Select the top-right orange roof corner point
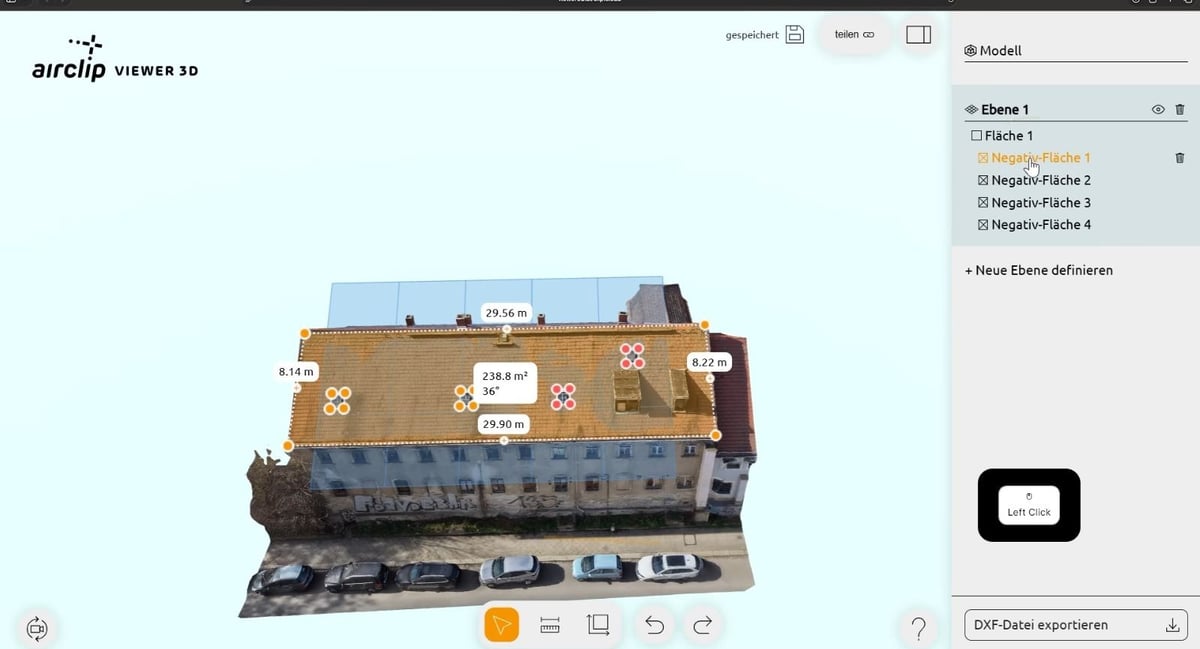Viewport: 1200px width, 649px height. pos(705,325)
